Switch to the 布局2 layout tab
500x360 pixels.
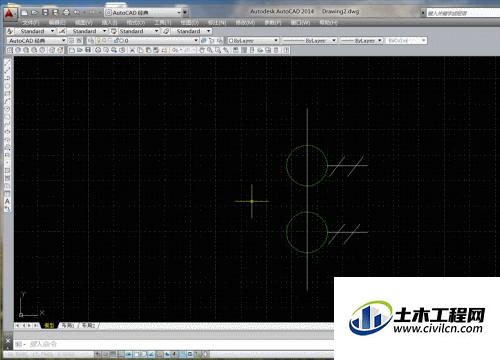click(x=88, y=325)
